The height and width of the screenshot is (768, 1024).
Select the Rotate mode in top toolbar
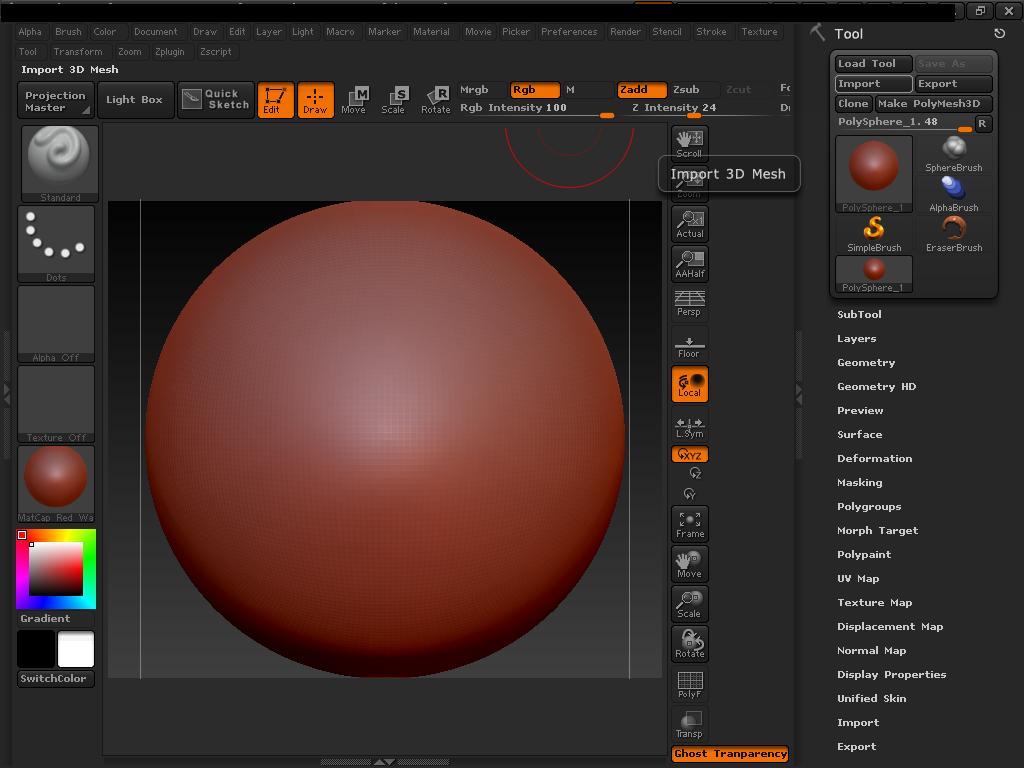pos(436,101)
